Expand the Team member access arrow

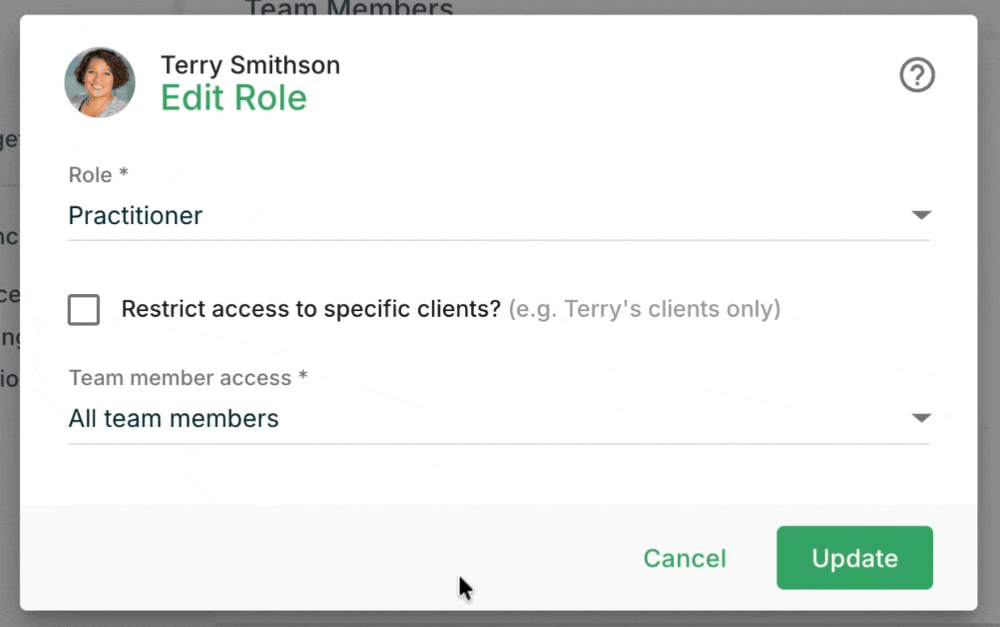pyautogui.click(x=921, y=418)
